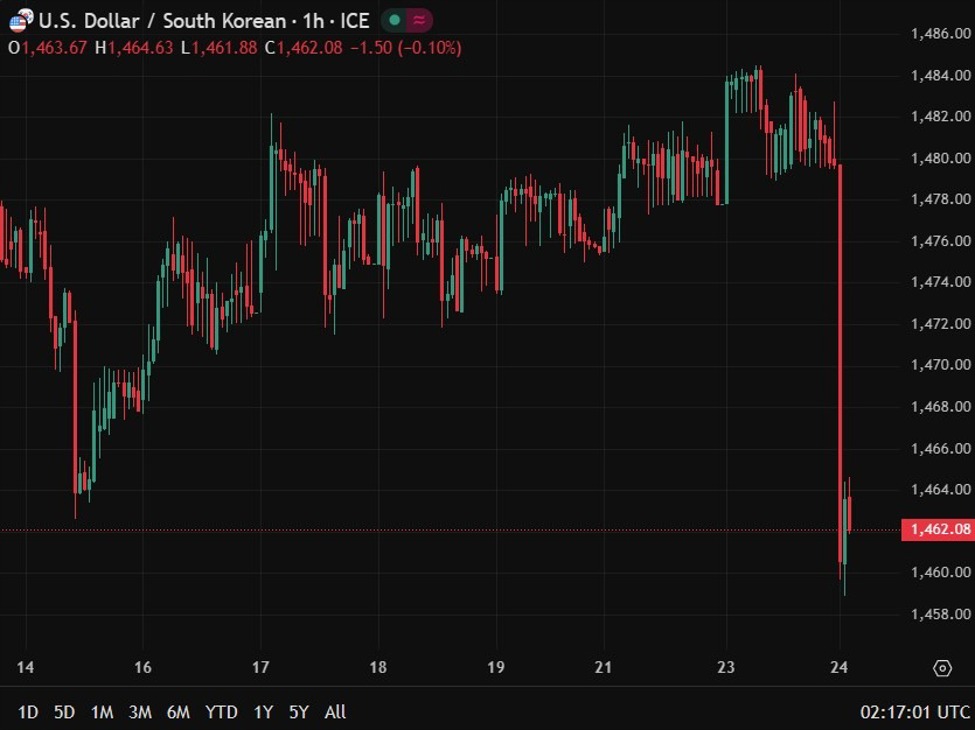Click the ICE exchange label
975x730 pixels.
coord(353,20)
